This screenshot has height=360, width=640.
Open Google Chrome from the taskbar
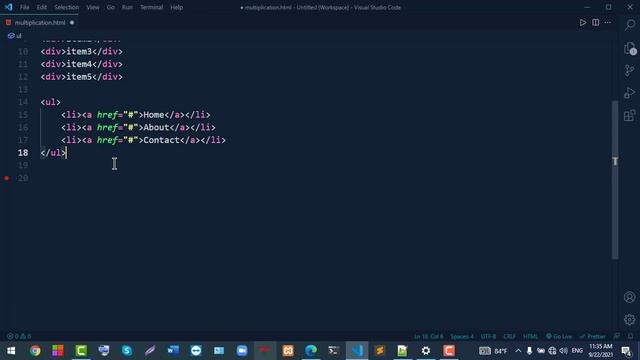(x=35, y=351)
